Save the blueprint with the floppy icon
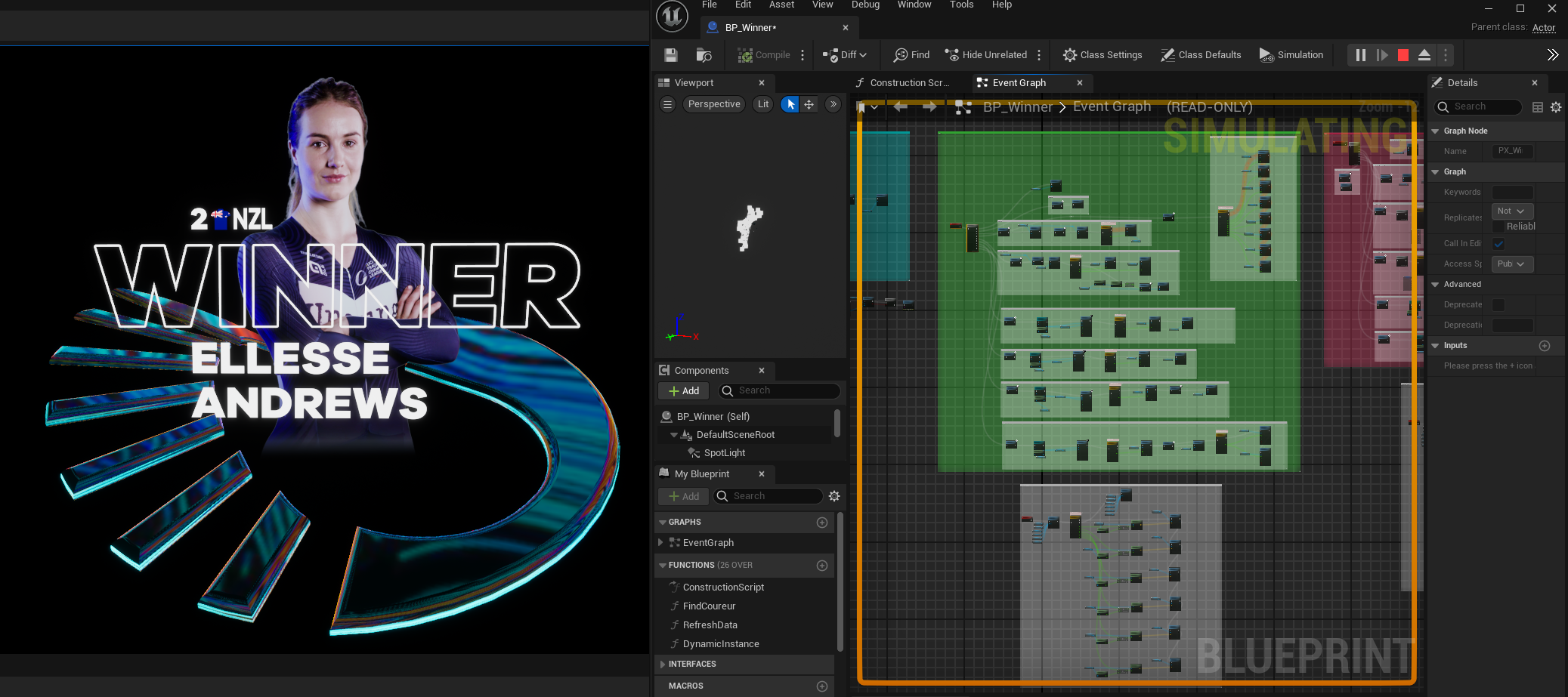This screenshot has width=1568, height=697. click(x=671, y=55)
